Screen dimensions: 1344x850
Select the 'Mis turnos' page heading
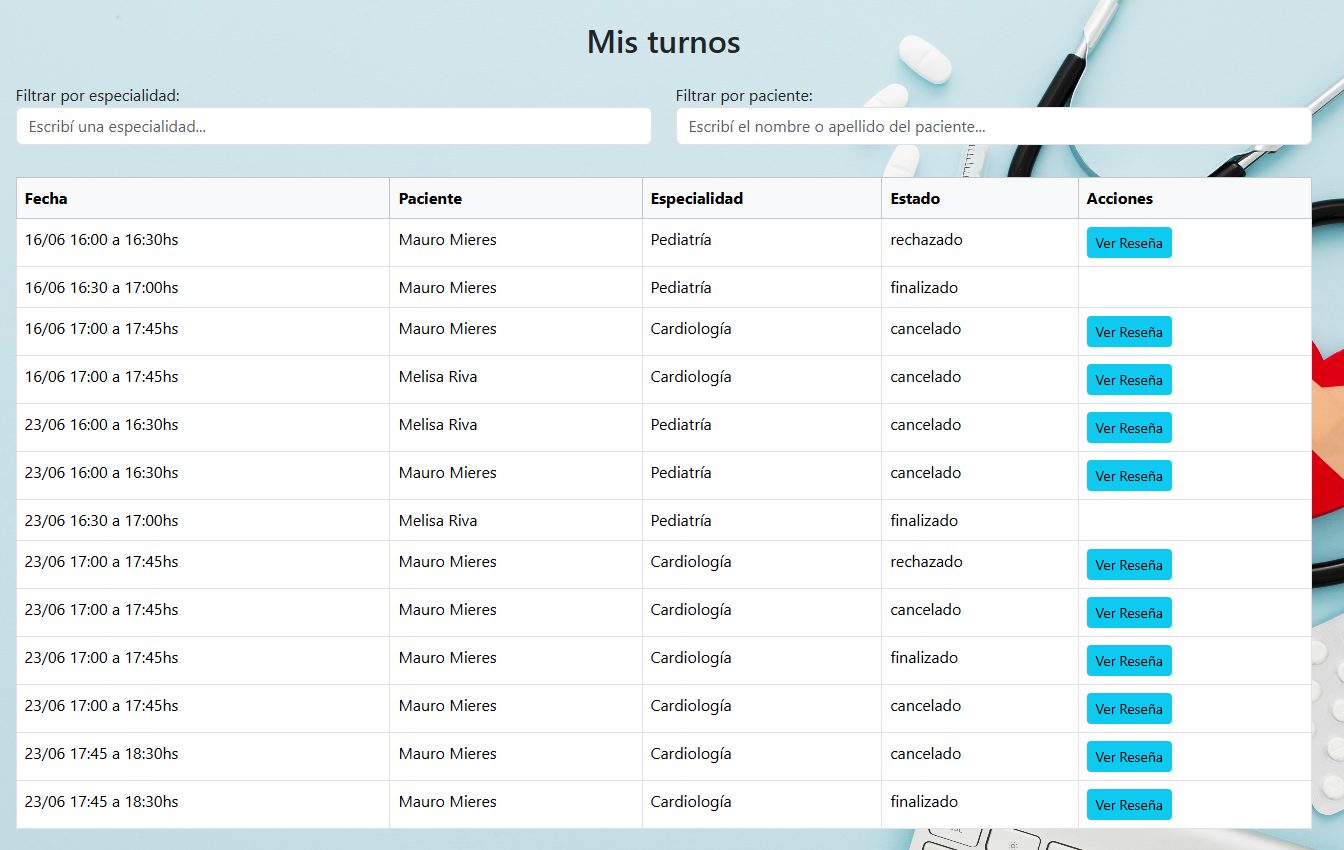(x=664, y=42)
